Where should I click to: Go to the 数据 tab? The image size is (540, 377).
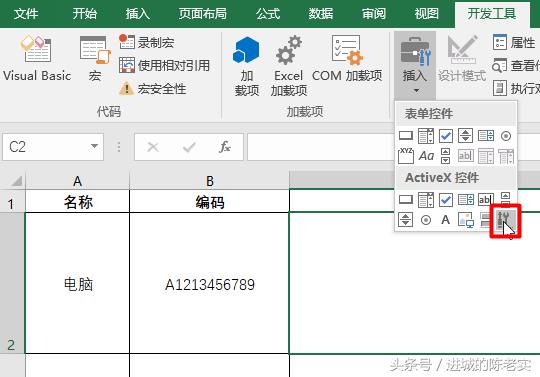[x=321, y=14]
